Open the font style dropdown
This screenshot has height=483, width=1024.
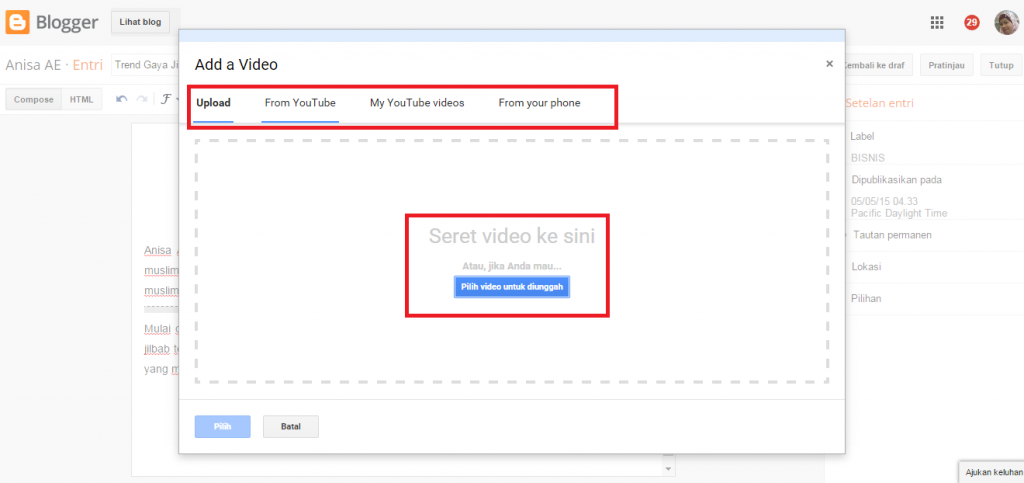coord(170,99)
